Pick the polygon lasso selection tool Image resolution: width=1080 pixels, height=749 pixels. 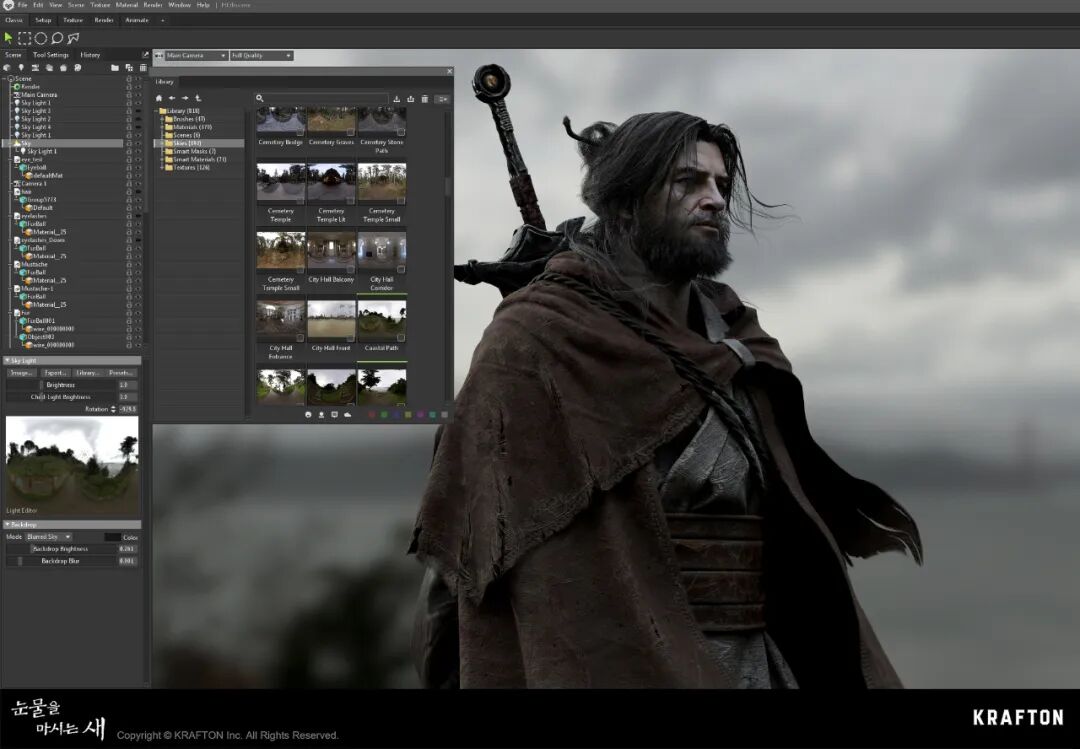(x=74, y=39)
